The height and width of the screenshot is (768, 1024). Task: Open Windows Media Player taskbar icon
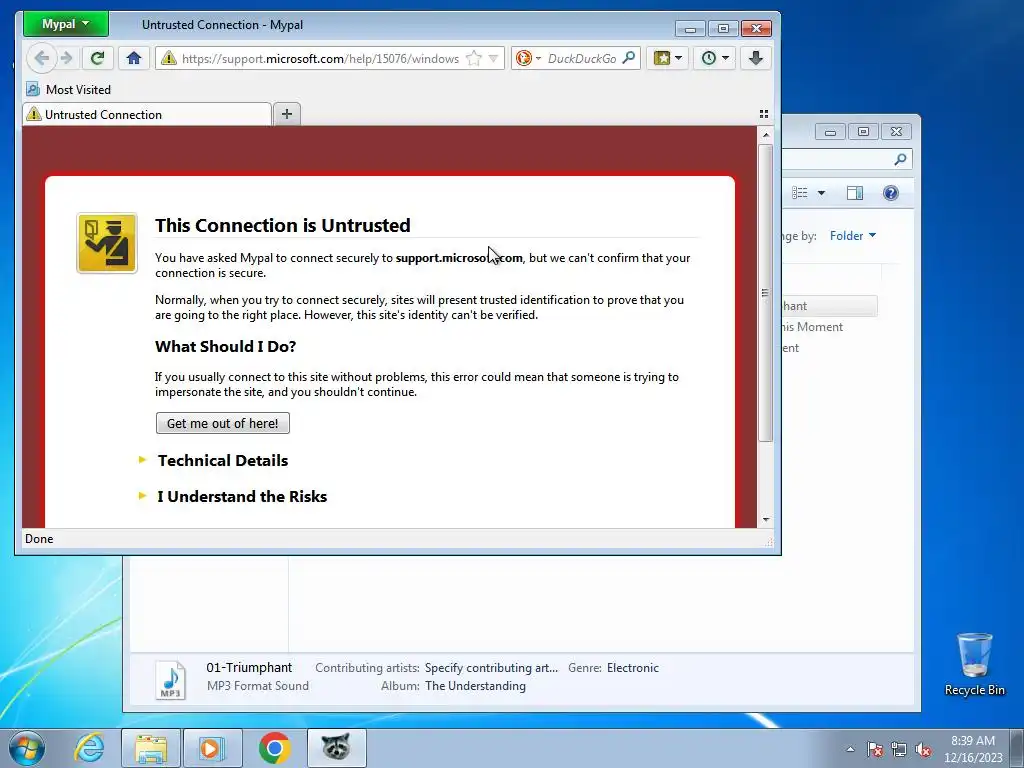point(212,748)
